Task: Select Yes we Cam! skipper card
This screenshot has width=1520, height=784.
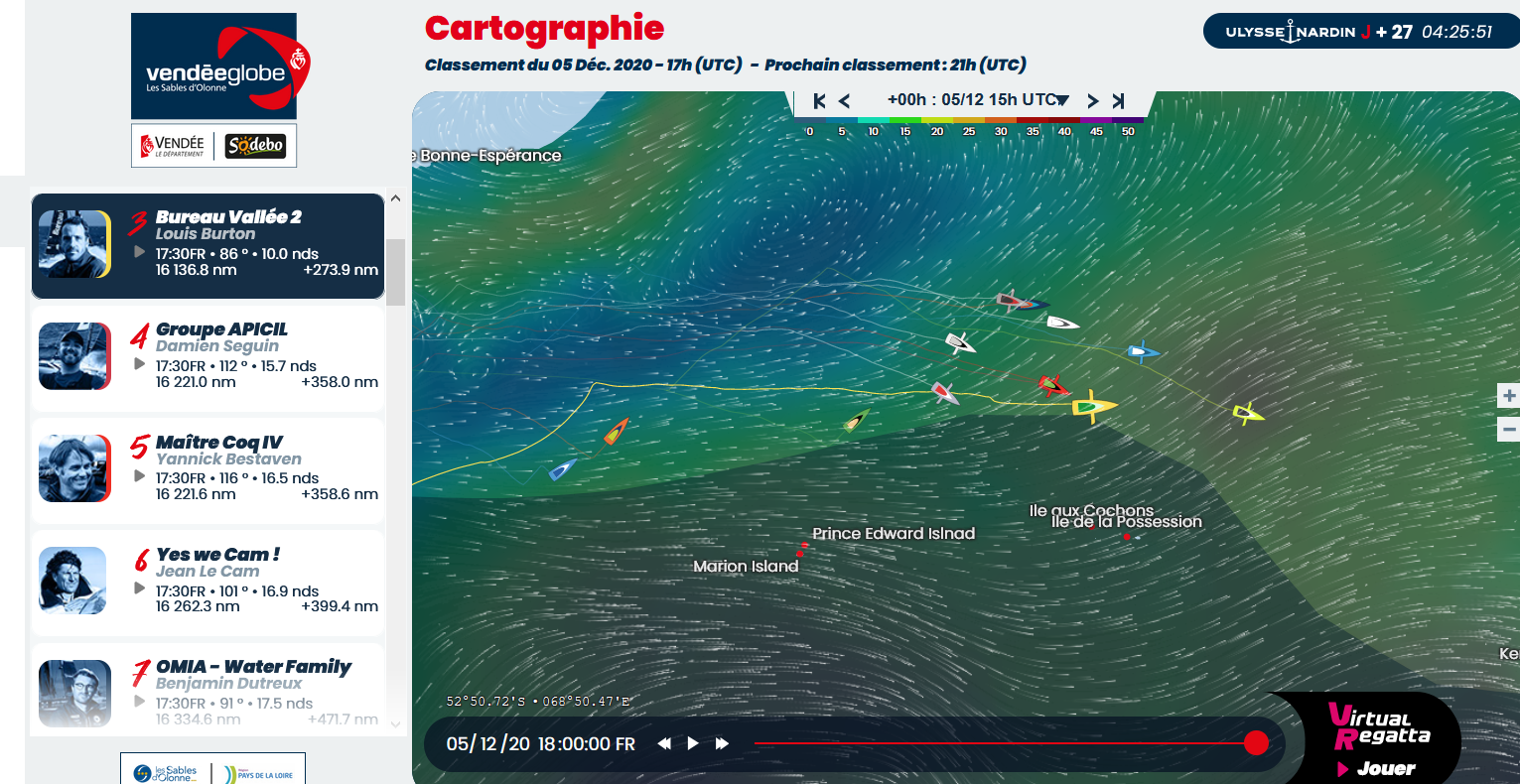Action: tap(207, 583)
